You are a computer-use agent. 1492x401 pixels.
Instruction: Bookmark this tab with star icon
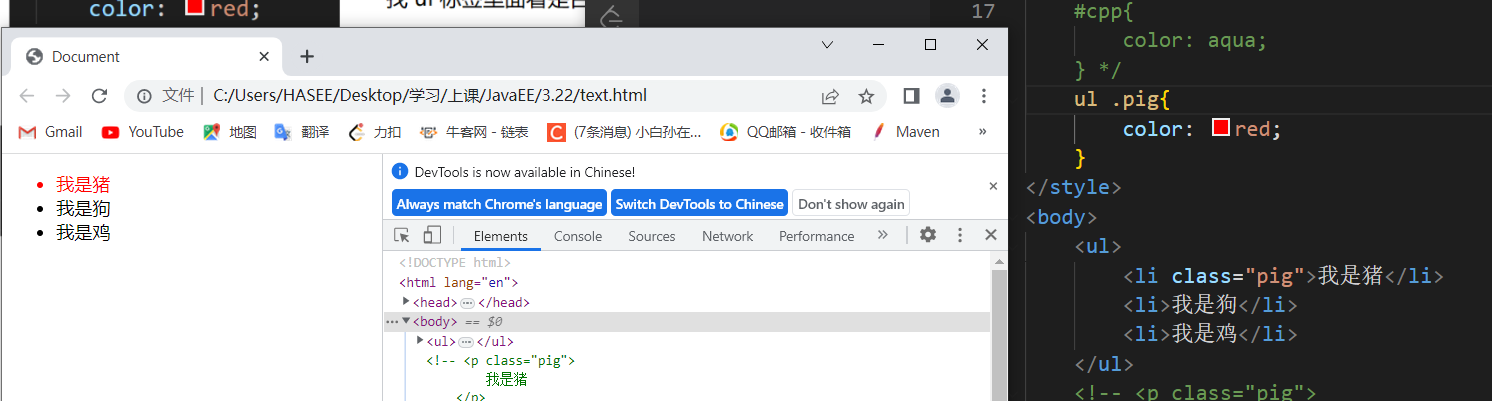click(866, 96)
